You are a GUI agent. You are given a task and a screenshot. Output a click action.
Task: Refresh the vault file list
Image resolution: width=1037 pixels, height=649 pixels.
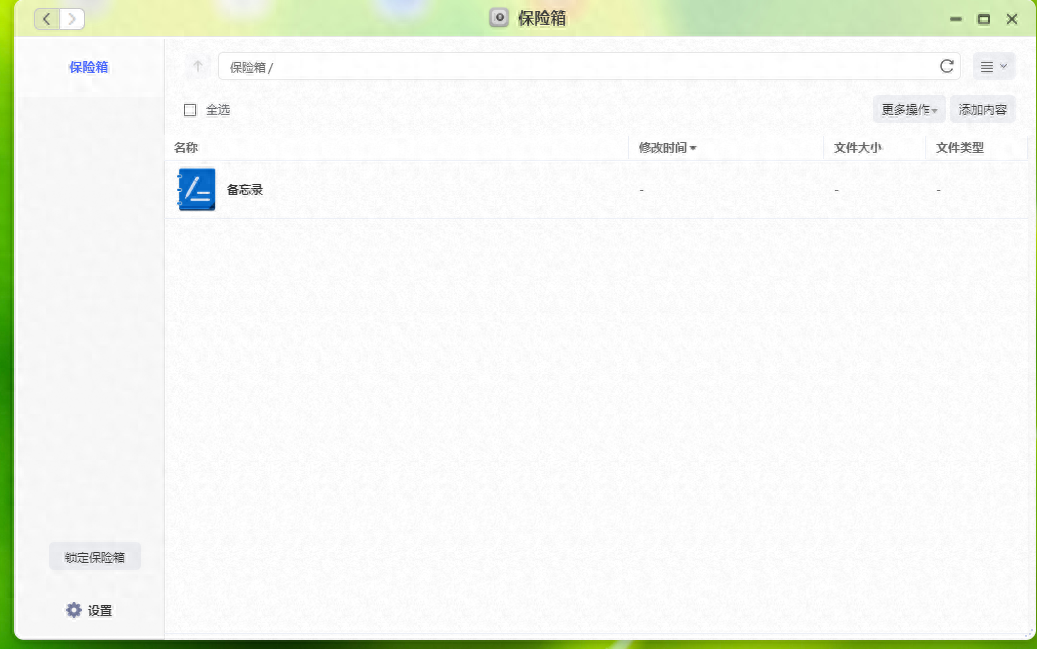pos(944,67)
